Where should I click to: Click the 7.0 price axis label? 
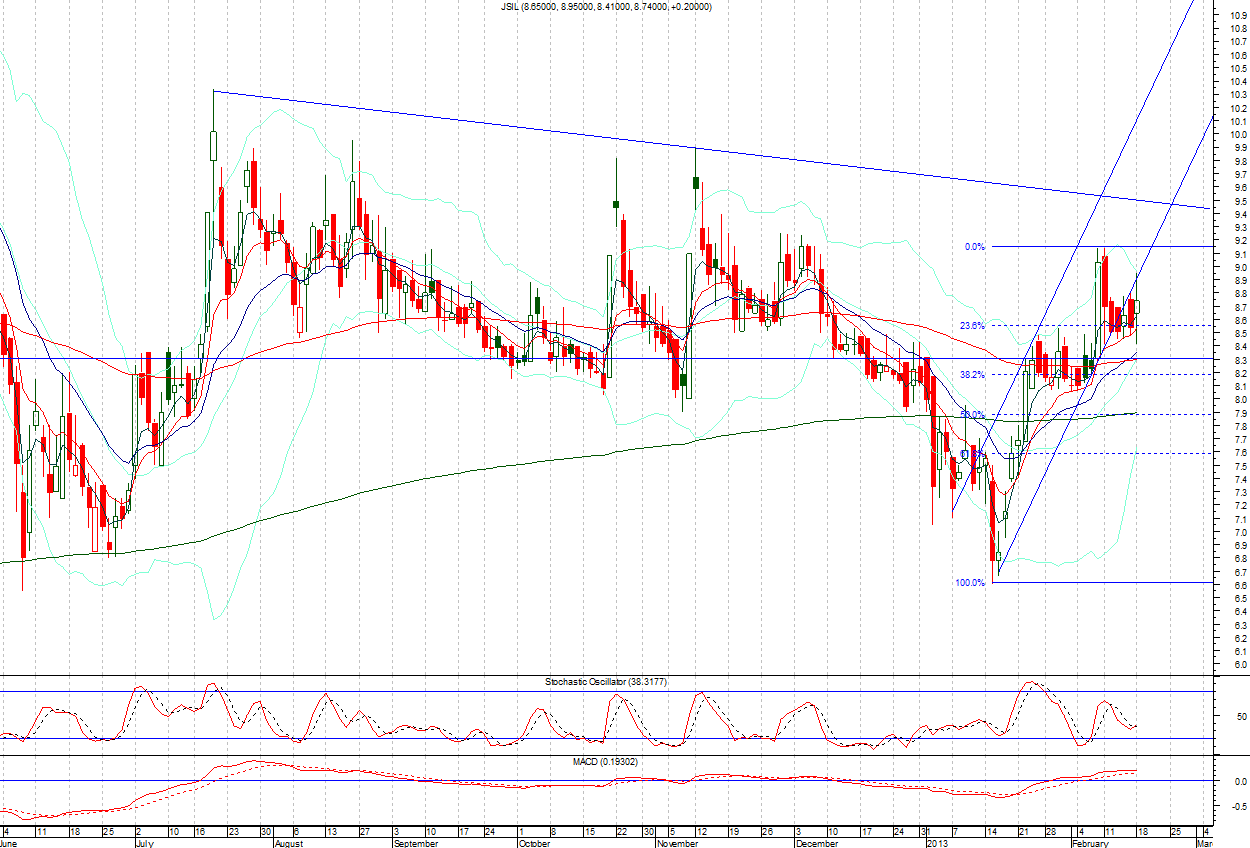click(1238, 532)
